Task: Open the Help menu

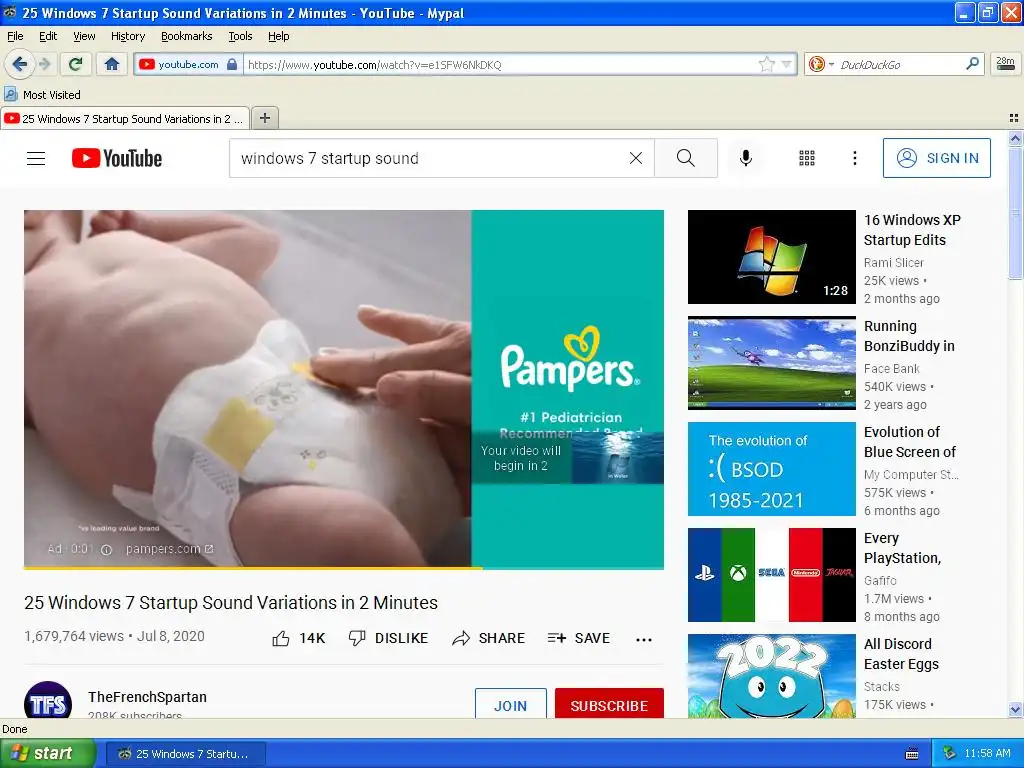Action: click(x=278, y=36)
